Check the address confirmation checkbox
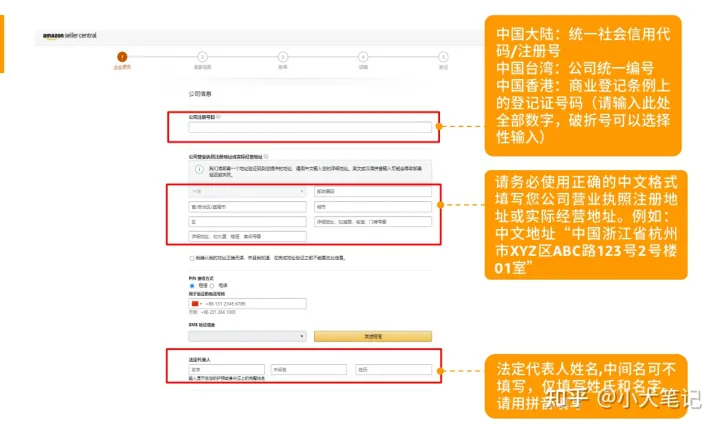Viewport: 720px width, 429px height. 191,258
